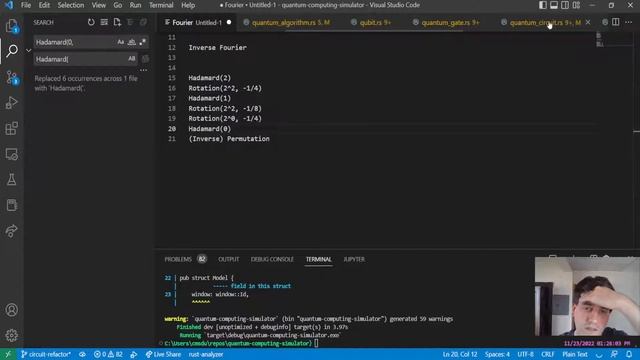Collapse the replace field chevron

click(28, 51)
